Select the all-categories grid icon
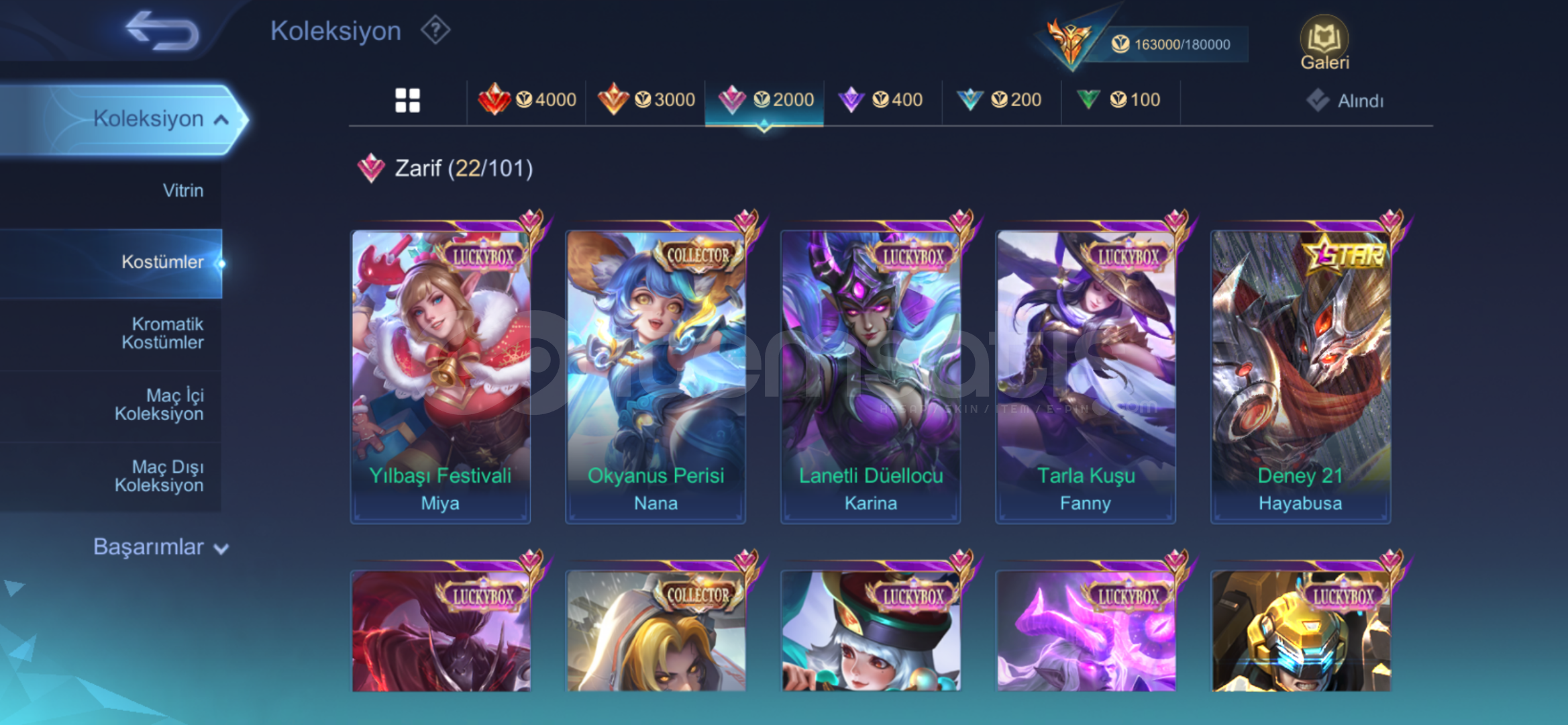The image size is (1568, 725). [x=407, y=100]
